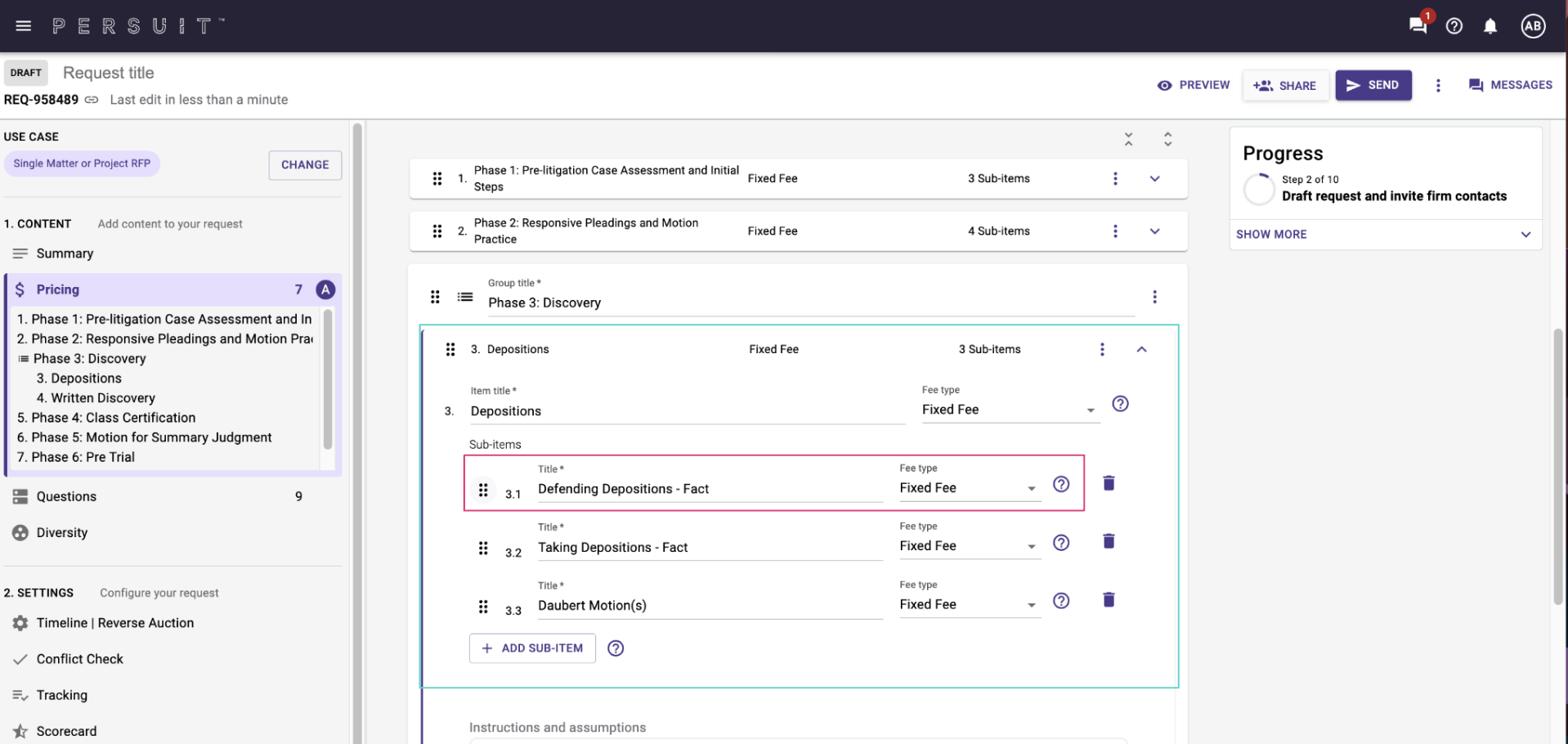
Task: Click fee type help icon for Depositions item
Action: tap(1120, 404)
